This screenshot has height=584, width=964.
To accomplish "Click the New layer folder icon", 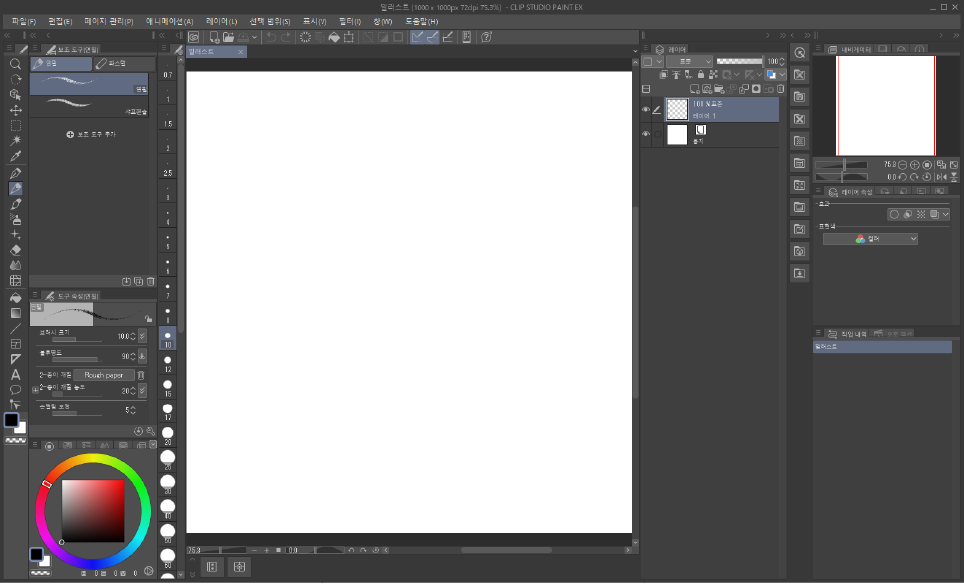I will [719, 89].
